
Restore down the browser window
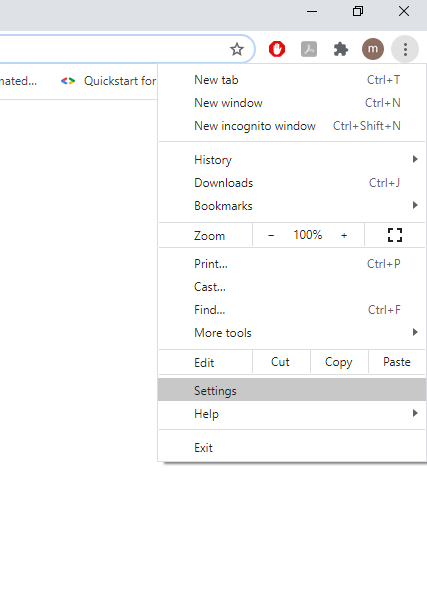[358, 11]
